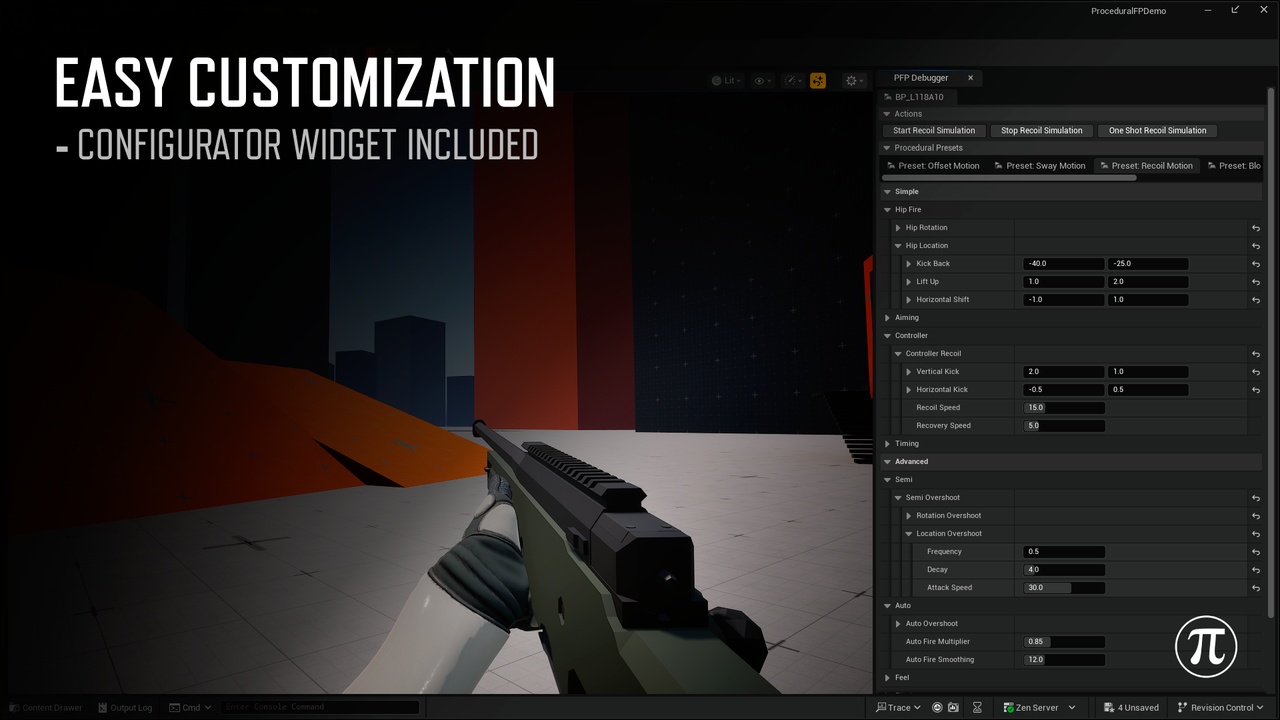Expand the Timing category
1280x720 pixels.
click(x=887, y=444)
